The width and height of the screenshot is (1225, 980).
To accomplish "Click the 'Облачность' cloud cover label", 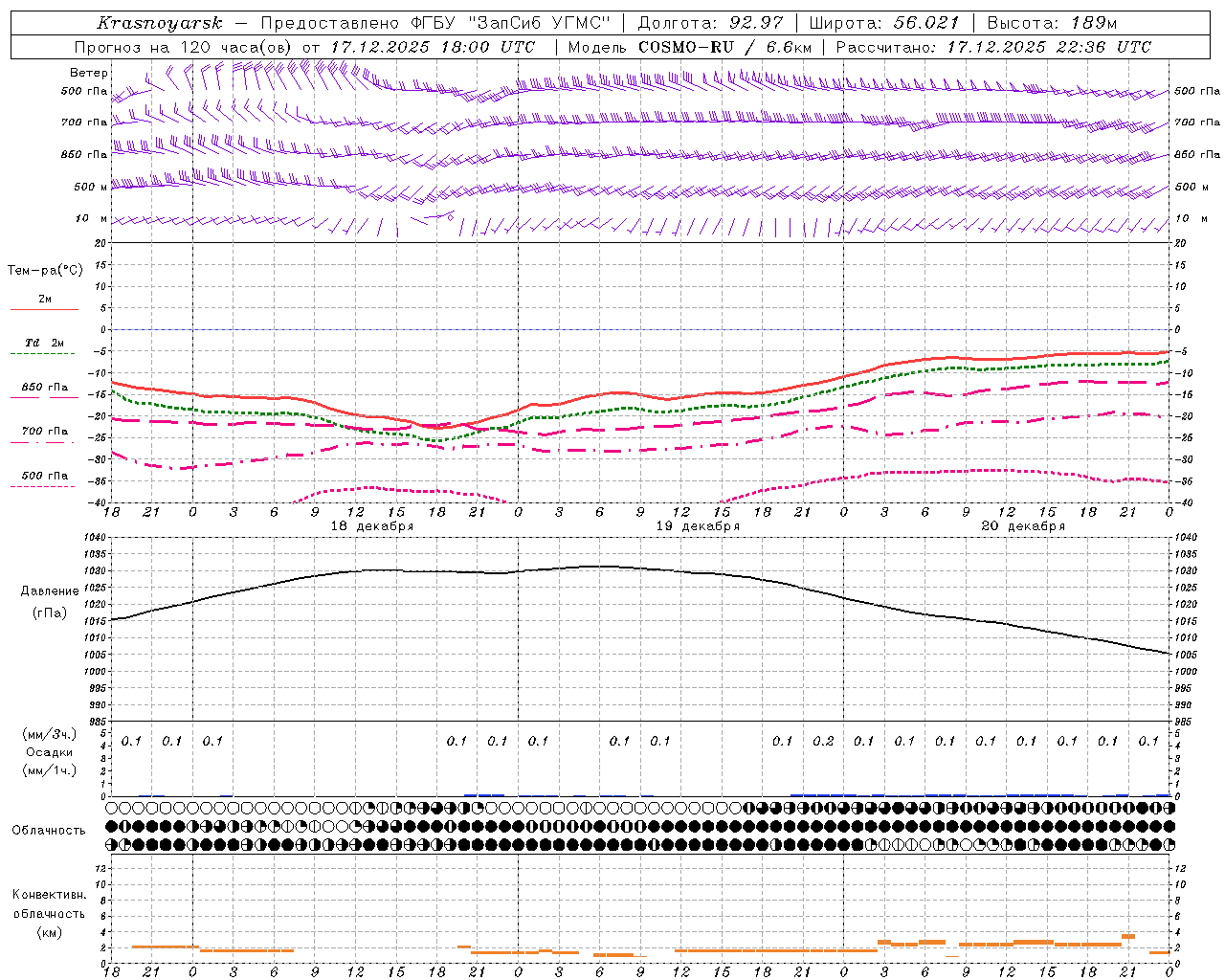I will coord(49,831).
